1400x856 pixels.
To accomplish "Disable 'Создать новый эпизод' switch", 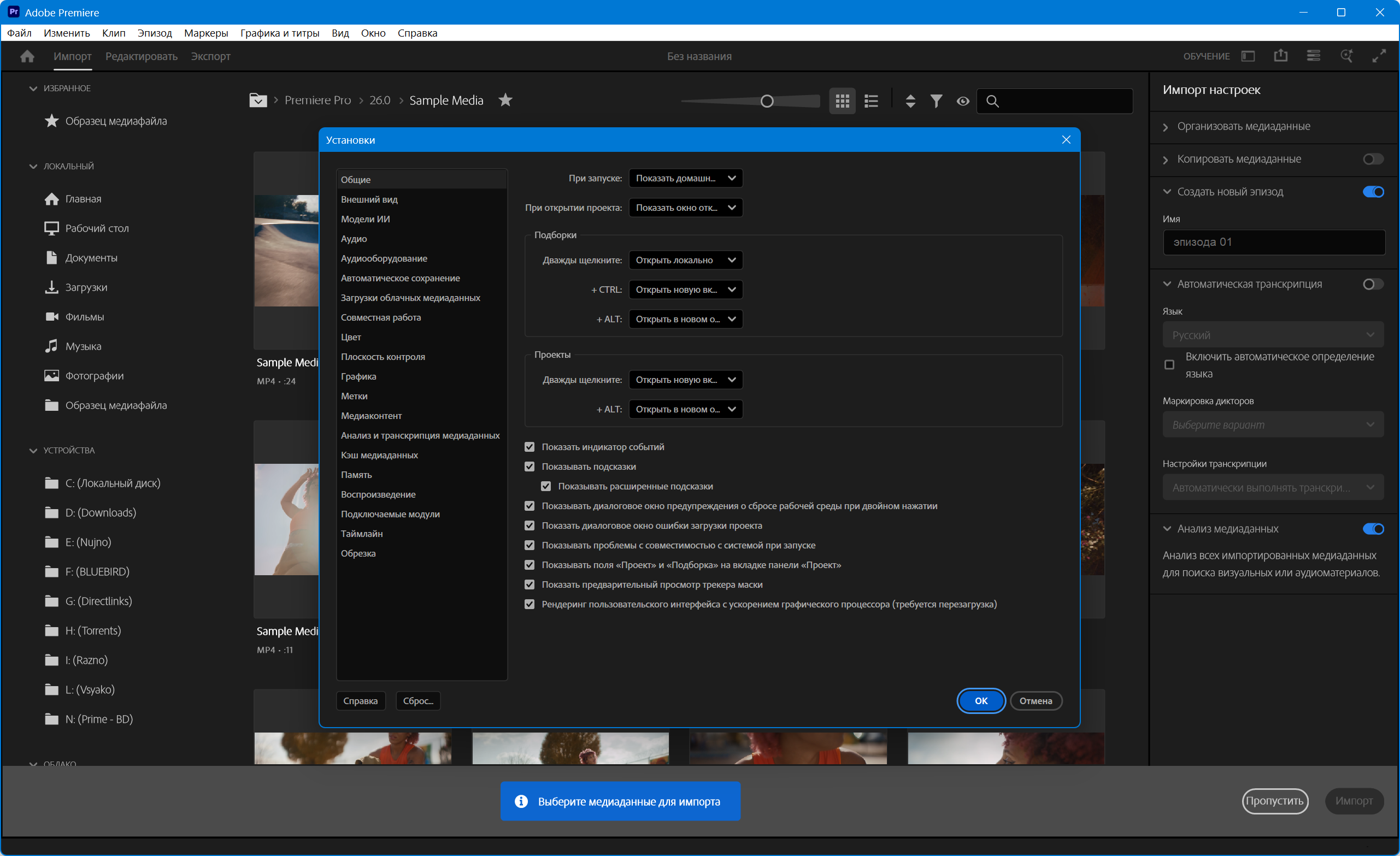I will 1373,191.
